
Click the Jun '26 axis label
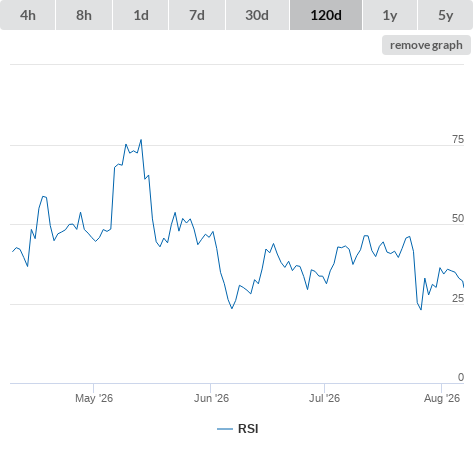(211, 398)
